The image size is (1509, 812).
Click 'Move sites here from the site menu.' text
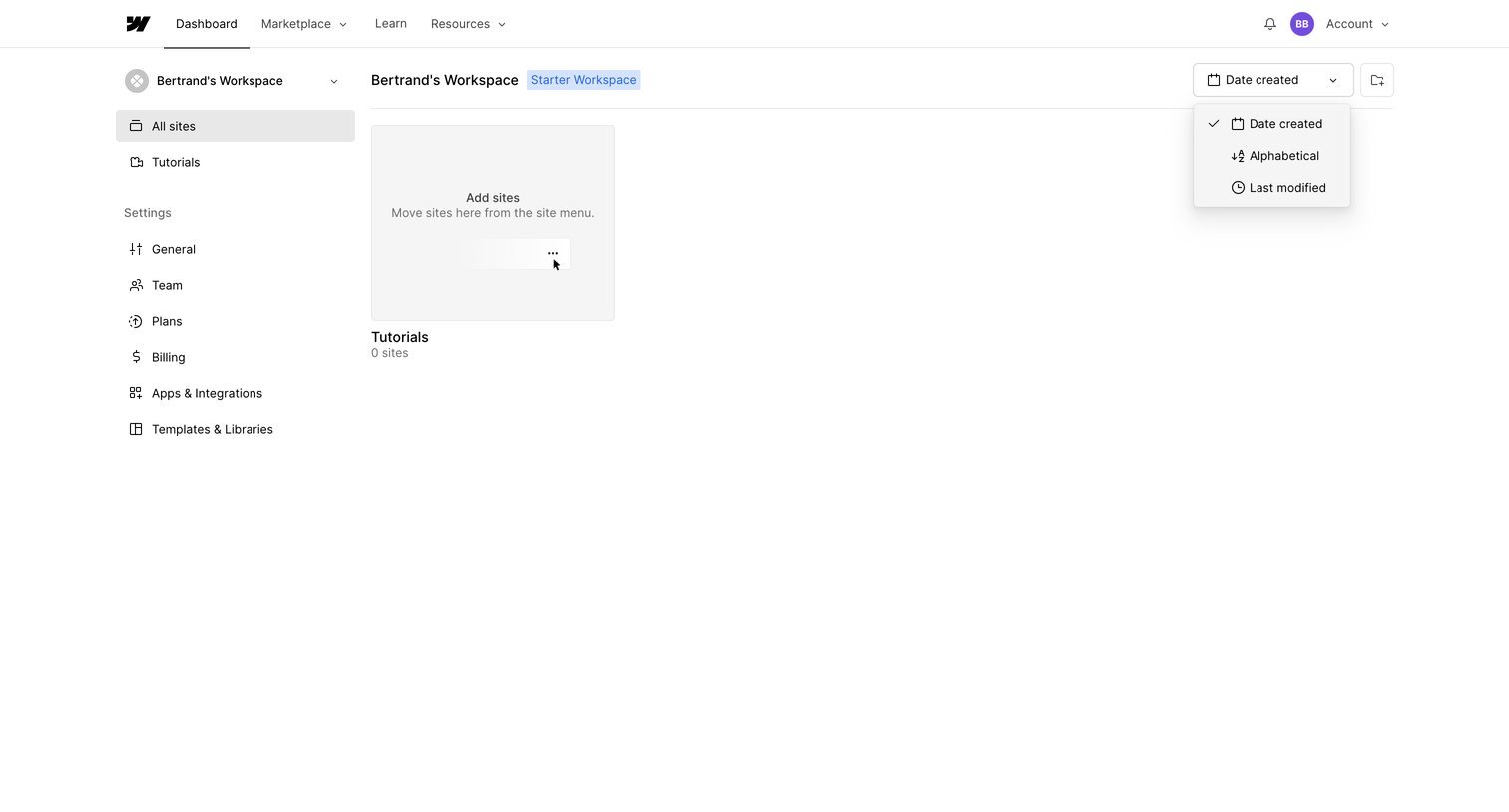(x=493, y=213)
